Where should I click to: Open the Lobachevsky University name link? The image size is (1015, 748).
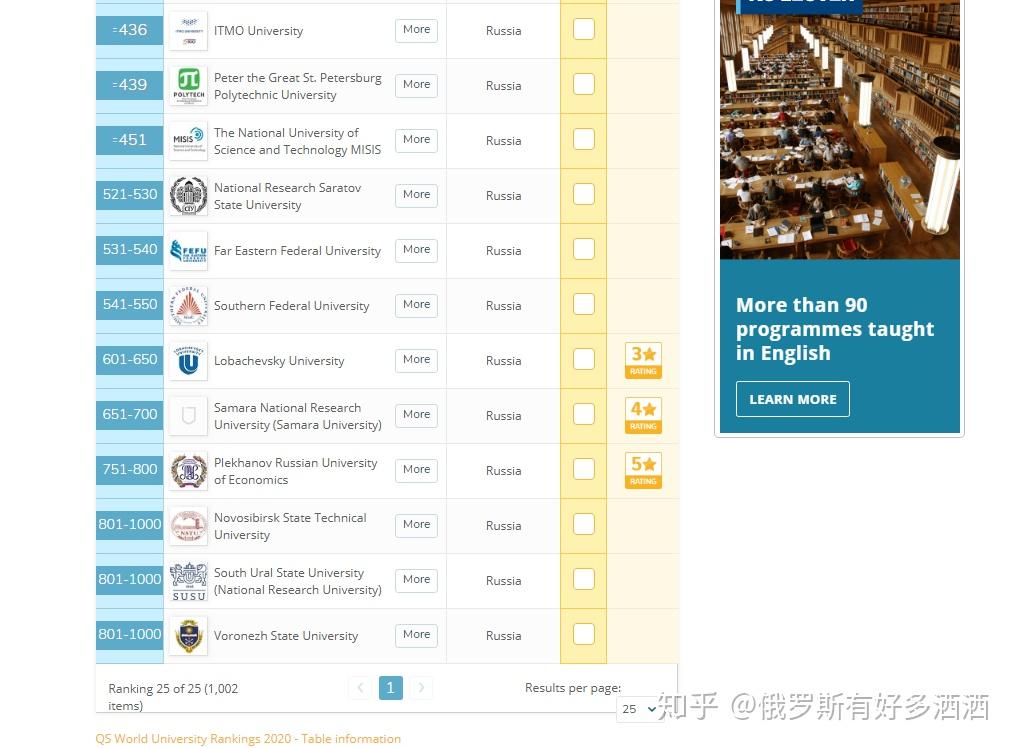279,361
